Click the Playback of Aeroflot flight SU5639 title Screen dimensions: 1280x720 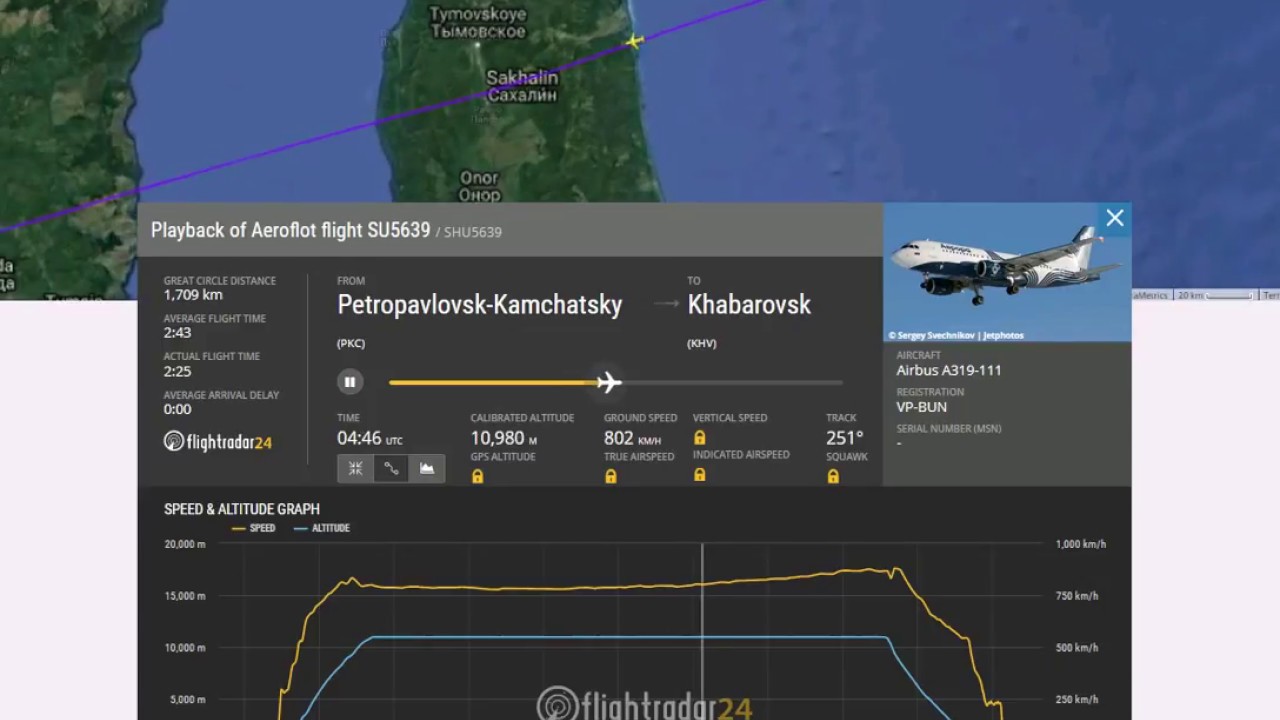[x=290, y=230]
